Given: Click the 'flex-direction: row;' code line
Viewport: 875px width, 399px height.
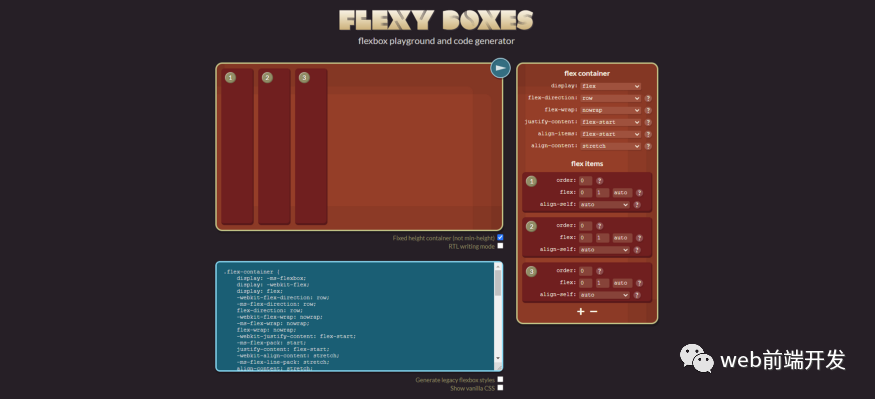Looking at the screenshot, I should tap(270, 310).
